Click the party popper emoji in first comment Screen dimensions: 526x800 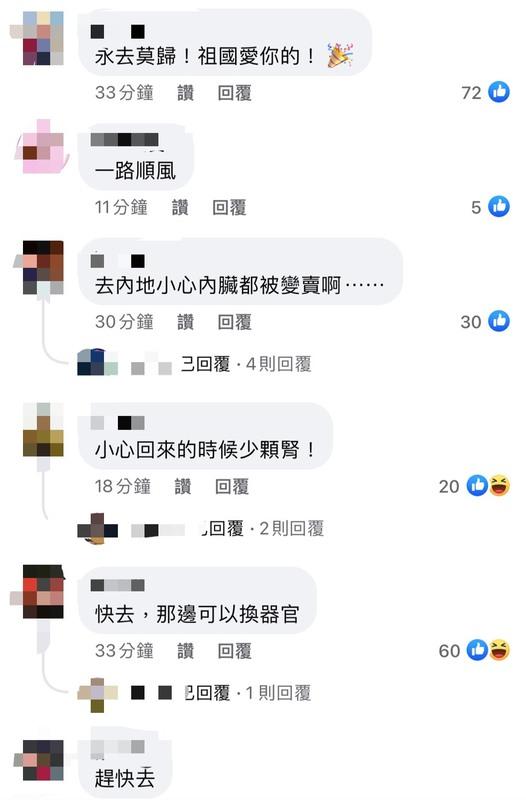tap(340, 56)
